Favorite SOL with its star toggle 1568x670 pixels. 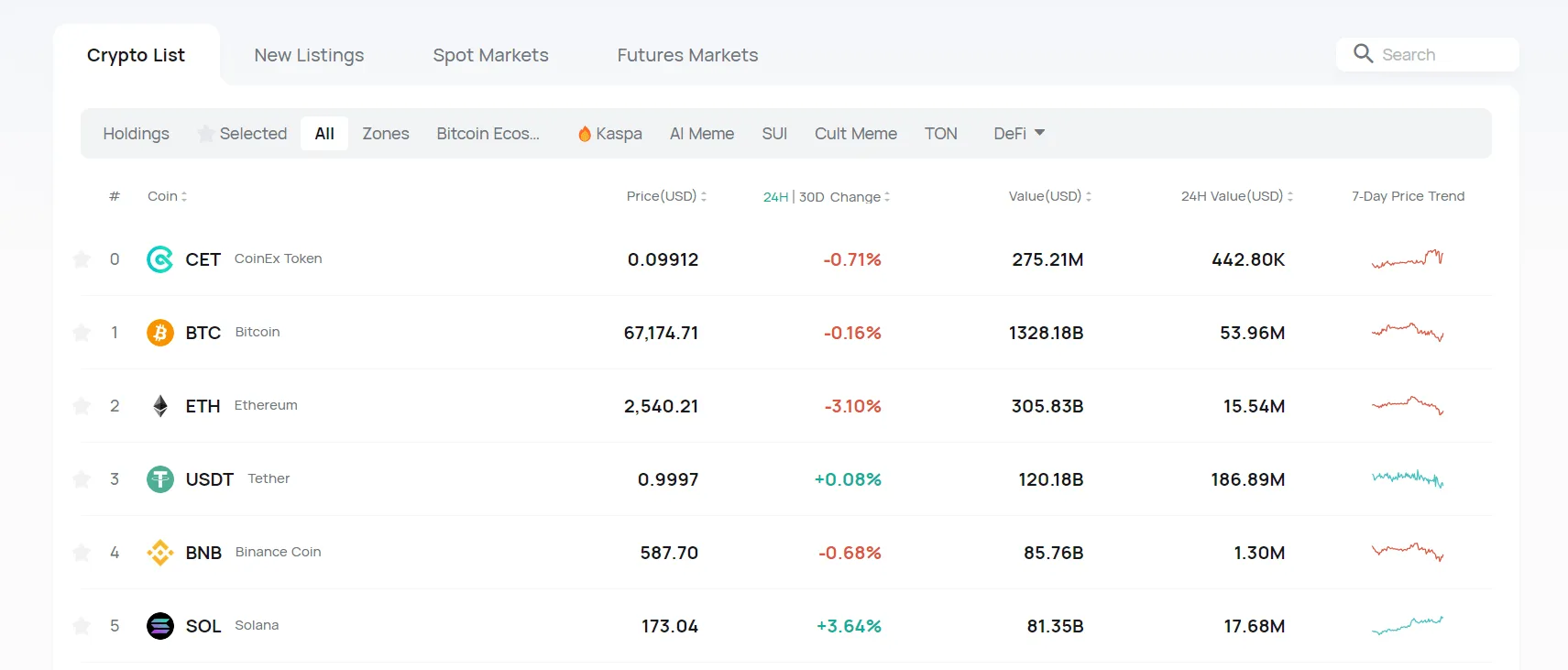click(x=82, y=626)
